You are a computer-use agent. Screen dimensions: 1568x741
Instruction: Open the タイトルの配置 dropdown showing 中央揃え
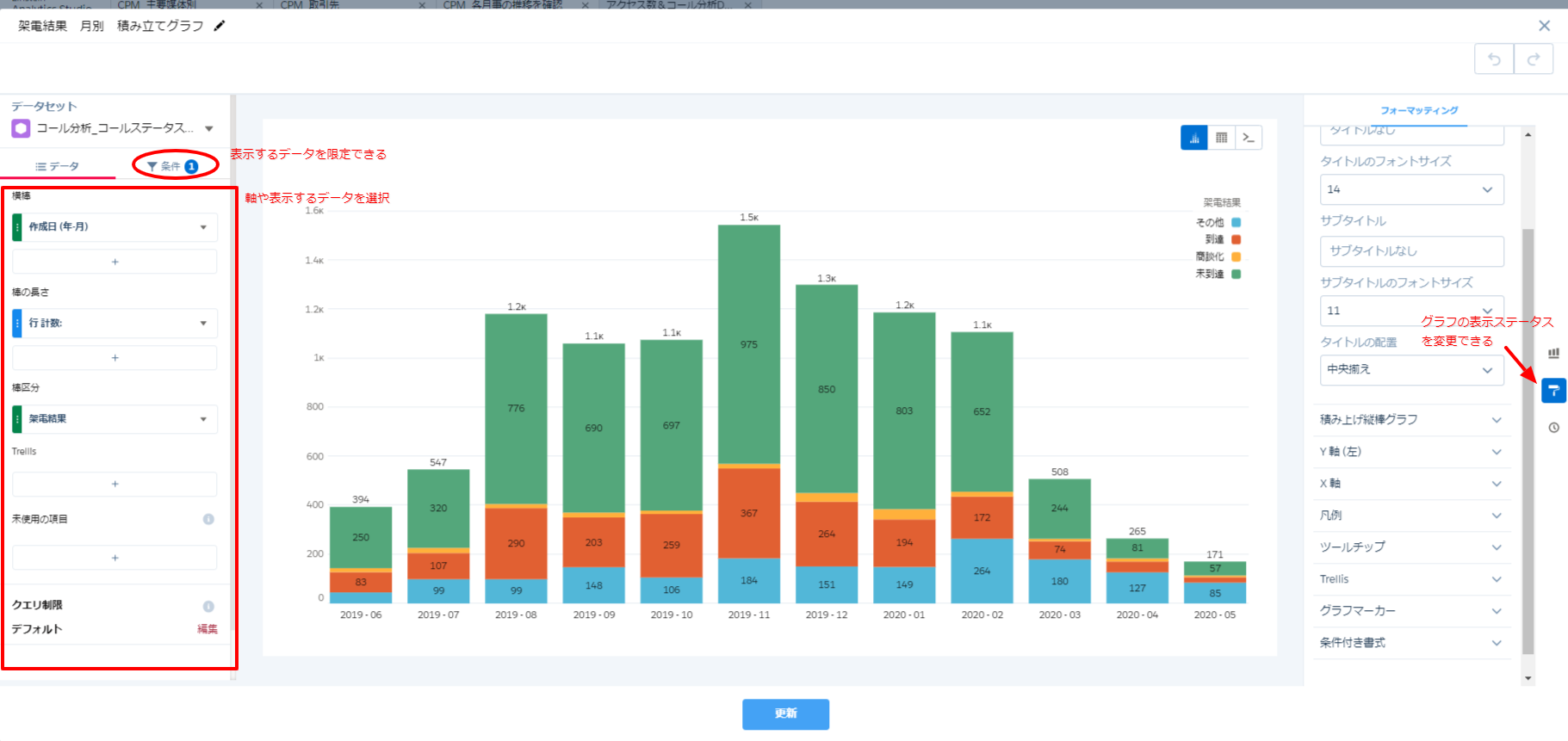(1411, 370)
